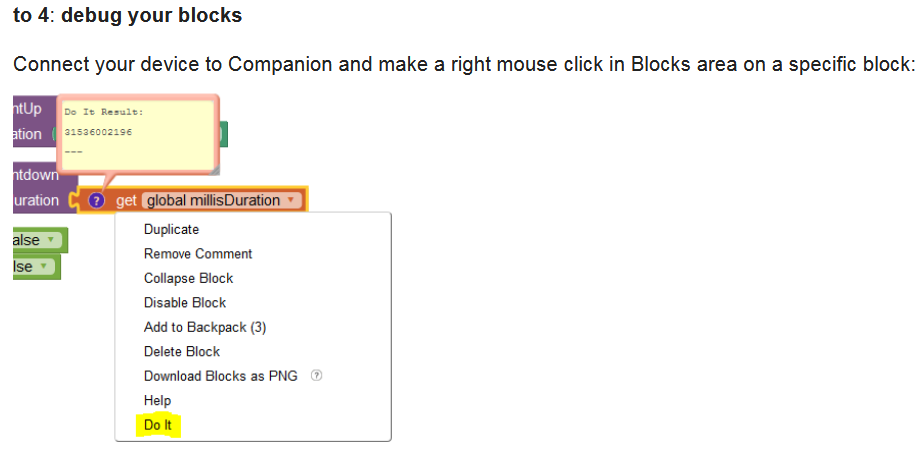Click the resize corner of the comment bubble
The image size is (922, 454).
click(x=215, y=170)
